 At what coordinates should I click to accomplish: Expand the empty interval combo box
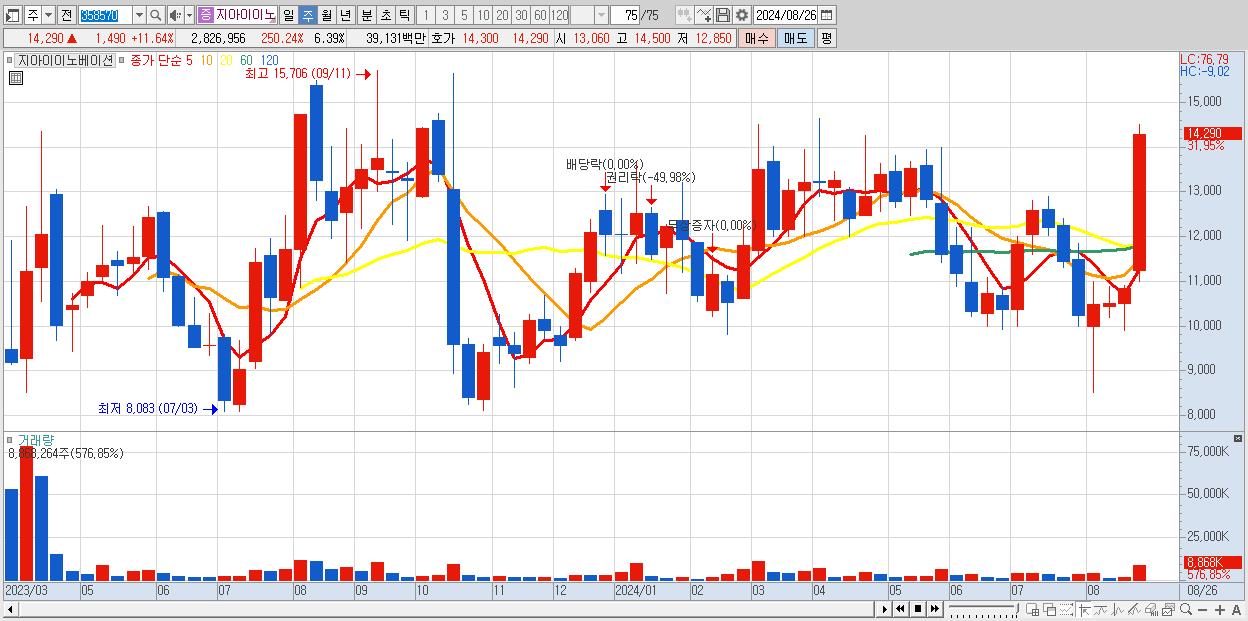click(601, 15)
